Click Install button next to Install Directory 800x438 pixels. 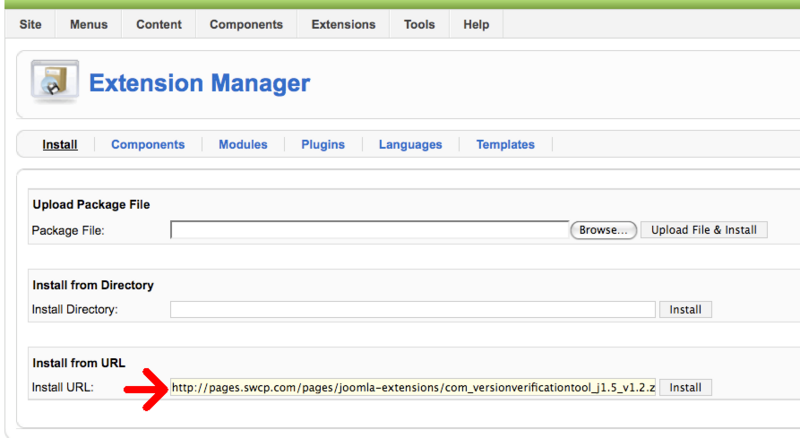[685, 309]
